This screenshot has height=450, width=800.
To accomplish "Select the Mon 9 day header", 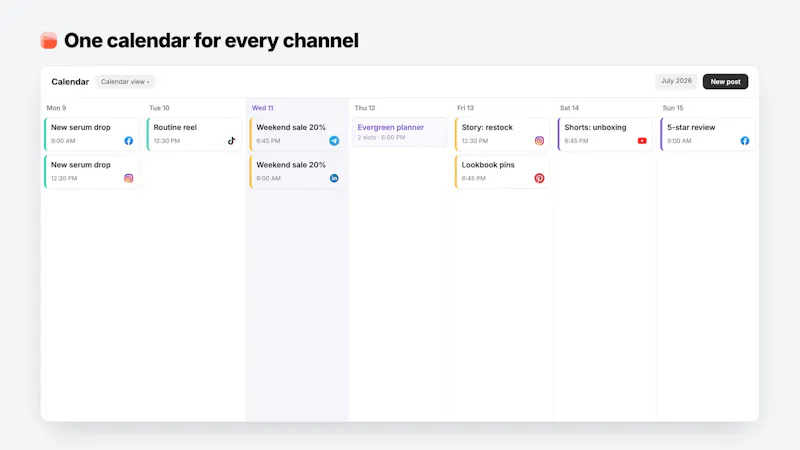I will pos(56,108).
